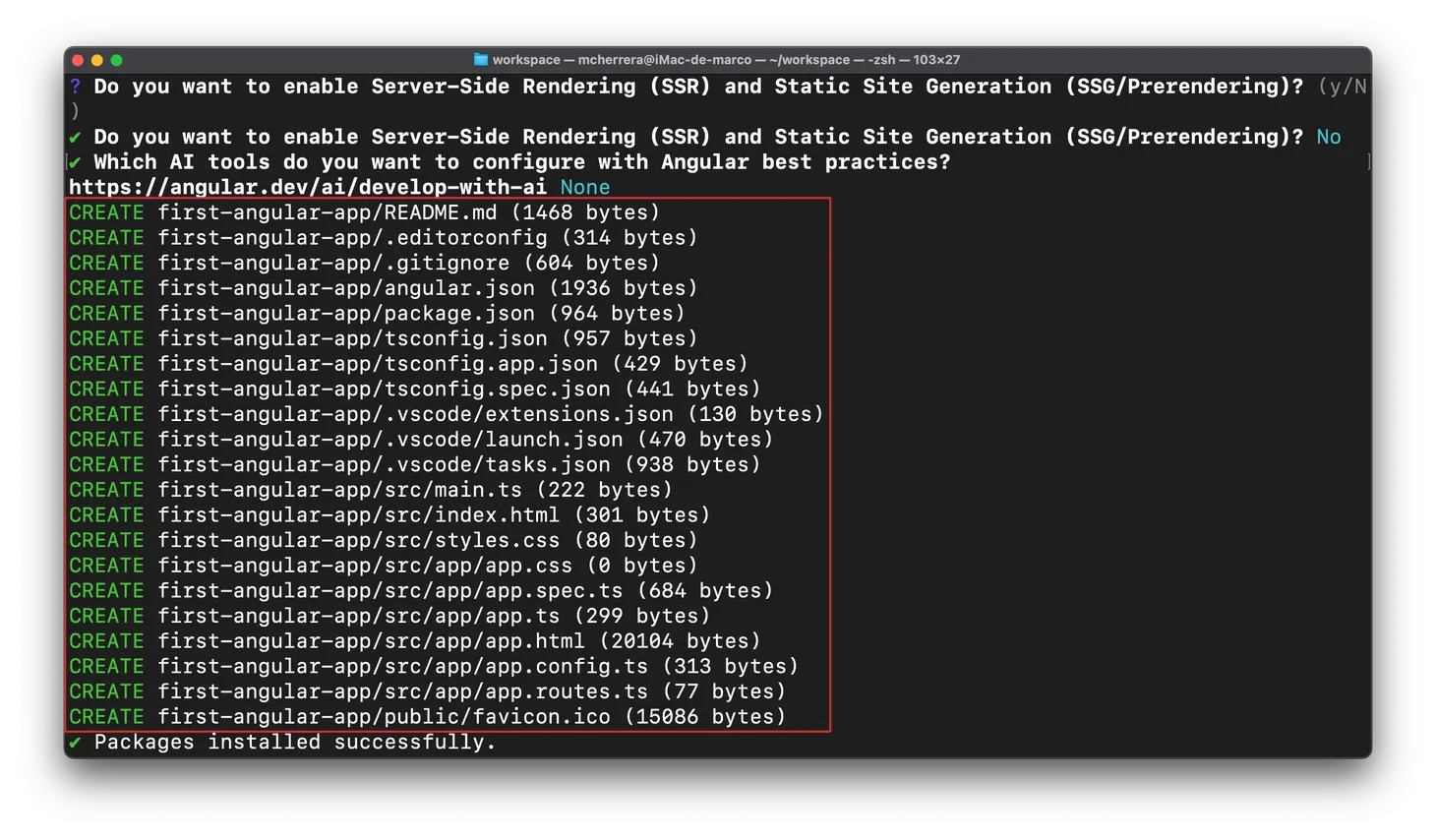Click the app.routes.ts output line
1436x840 pixels.
pyautogui.click(x=427, y=691)
